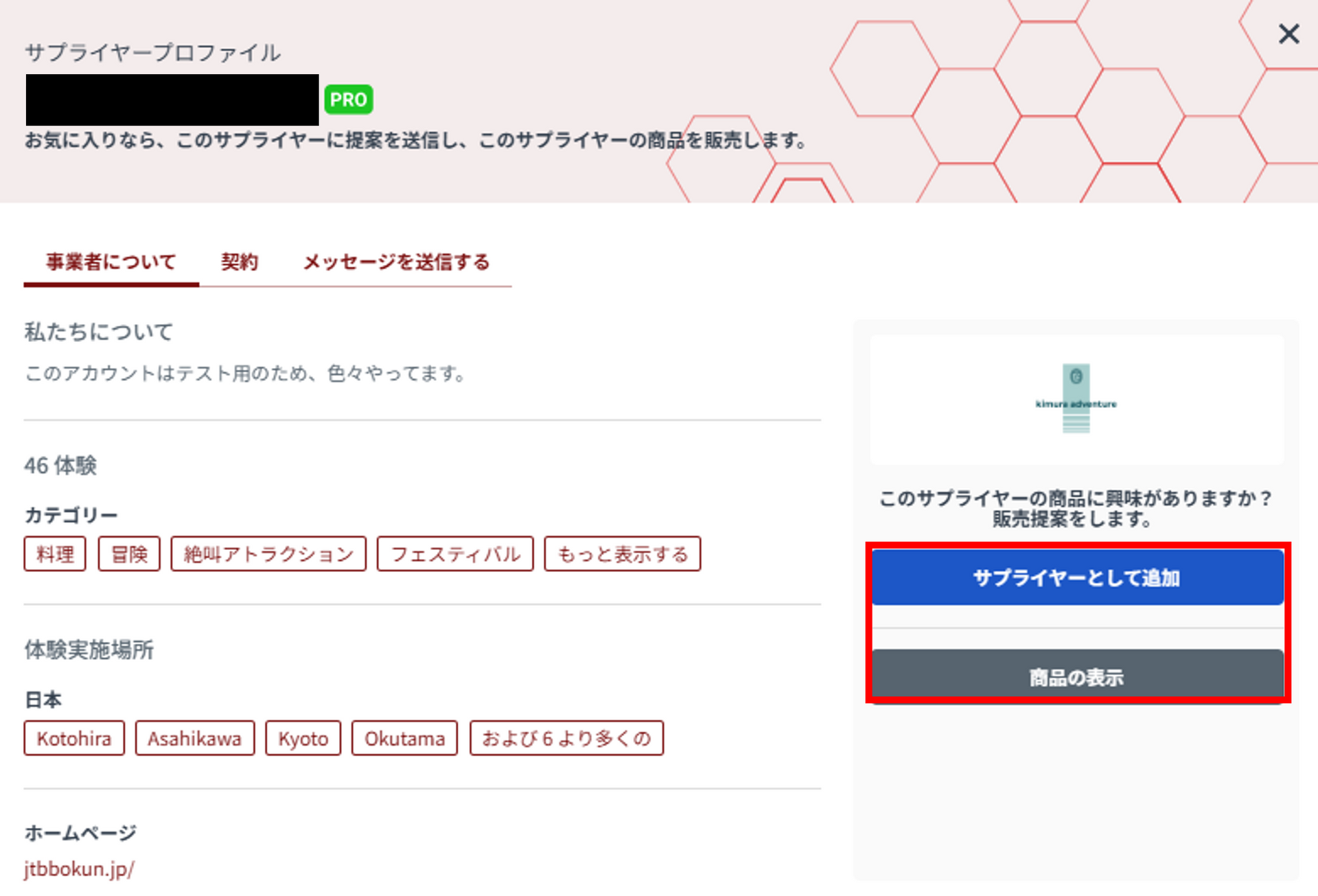
Task: Switch to 事業者について tab
Action: coord(111,262)
